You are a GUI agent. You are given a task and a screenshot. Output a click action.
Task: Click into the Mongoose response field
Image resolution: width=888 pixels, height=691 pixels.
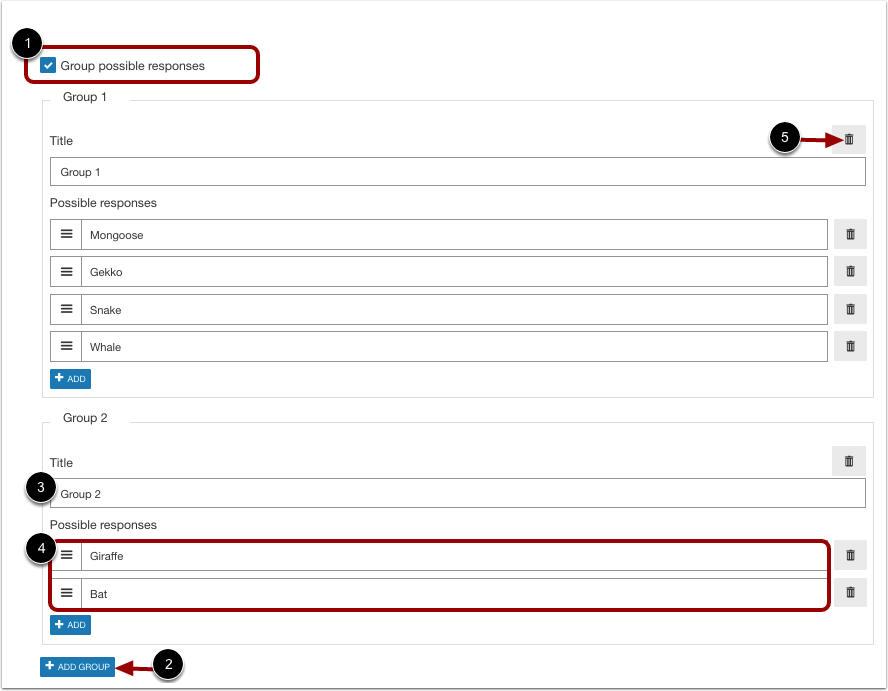pos(454,234)
